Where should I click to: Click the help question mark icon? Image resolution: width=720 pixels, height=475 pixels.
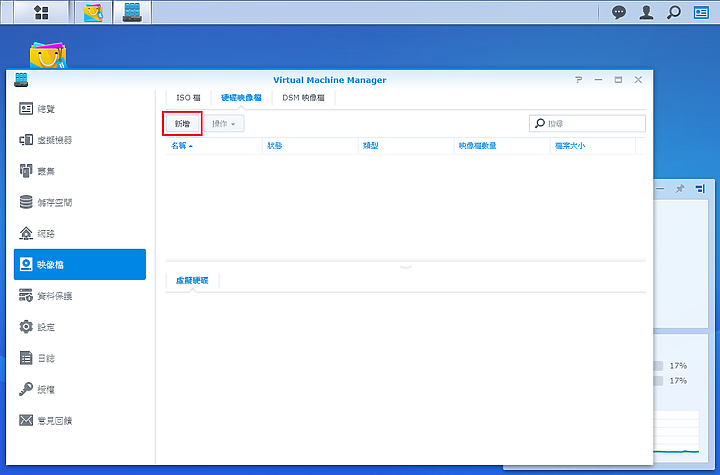[x=579, y=80]
